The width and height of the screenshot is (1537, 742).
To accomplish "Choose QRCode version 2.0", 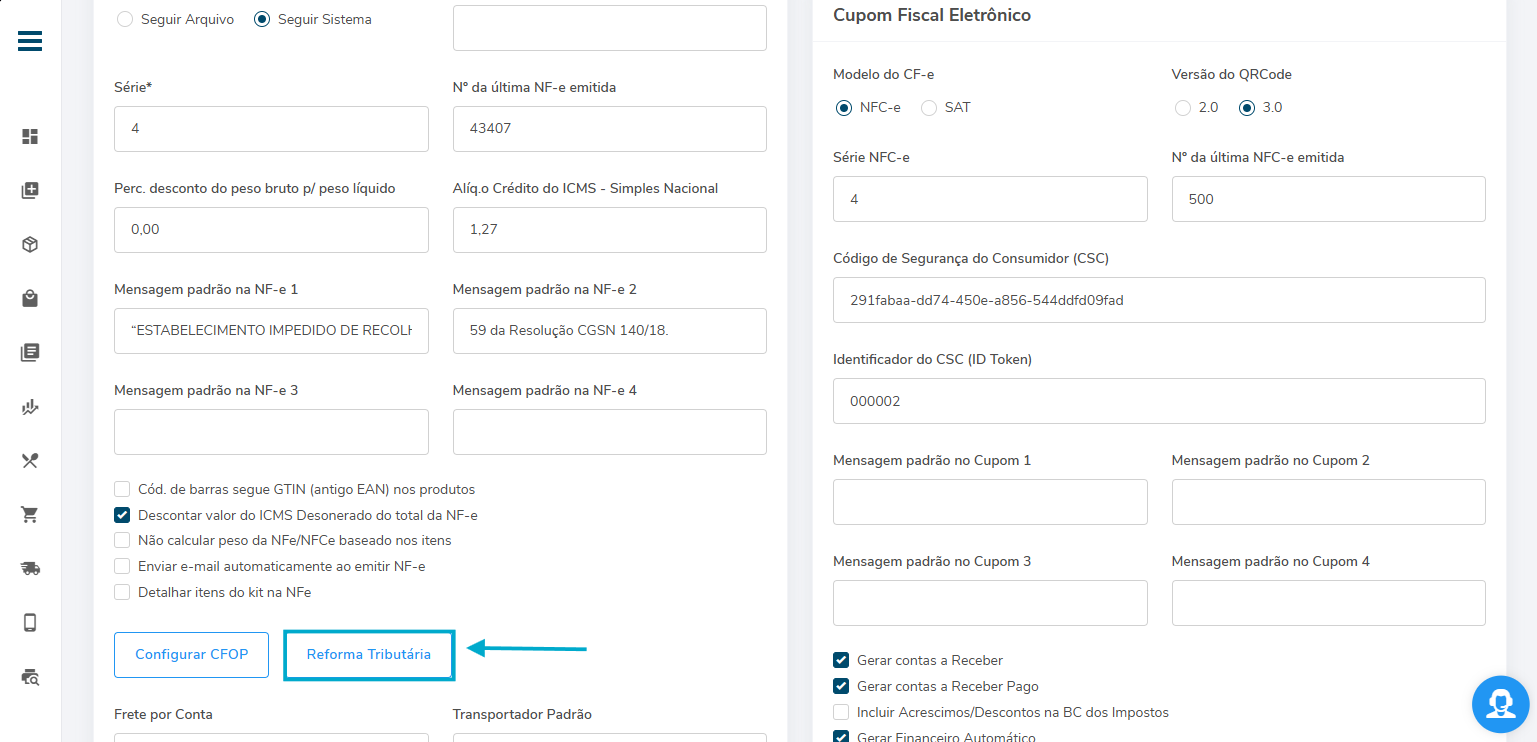I will point(1183,108).
